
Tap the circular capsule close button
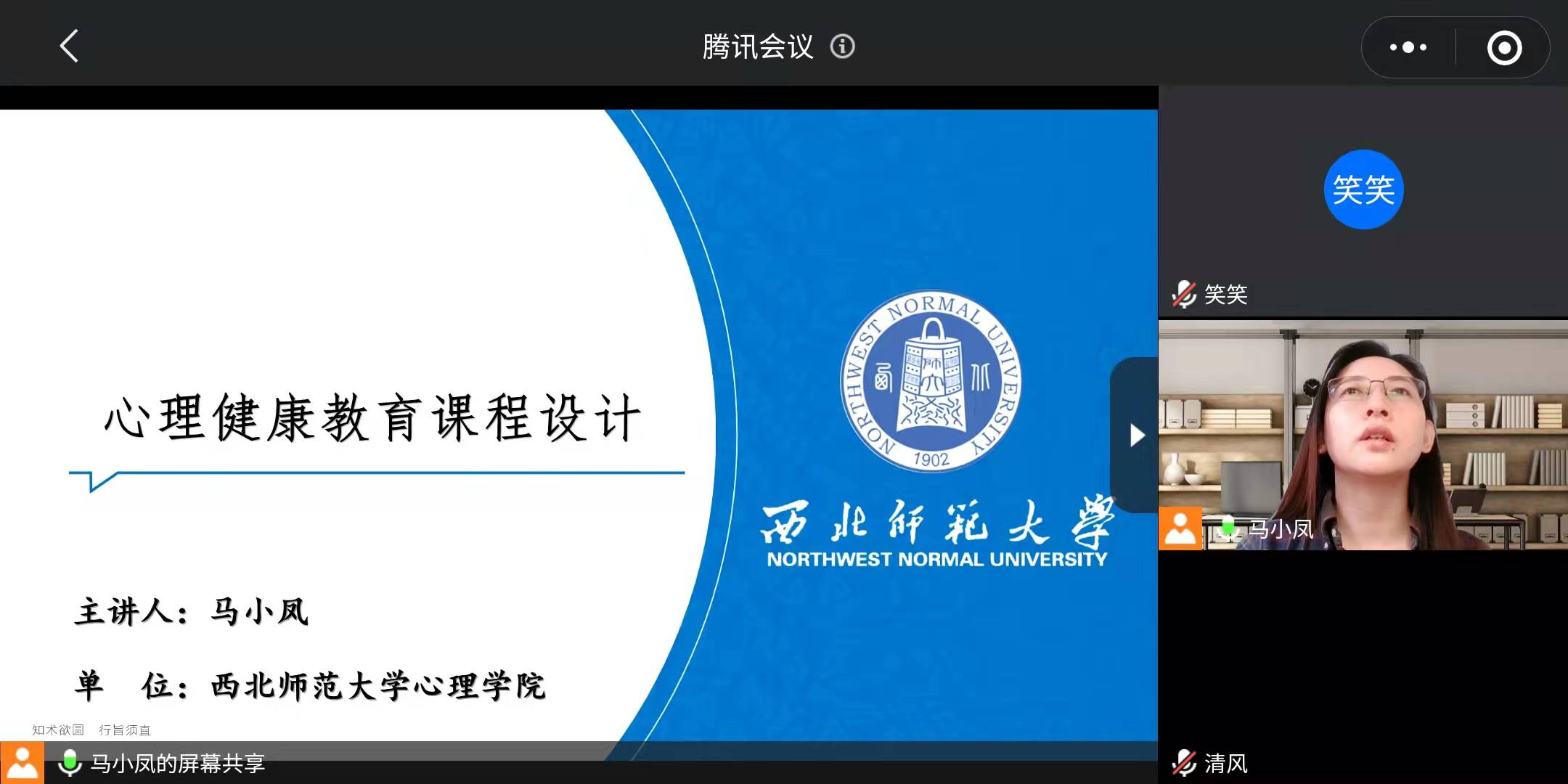point(1504,48)
